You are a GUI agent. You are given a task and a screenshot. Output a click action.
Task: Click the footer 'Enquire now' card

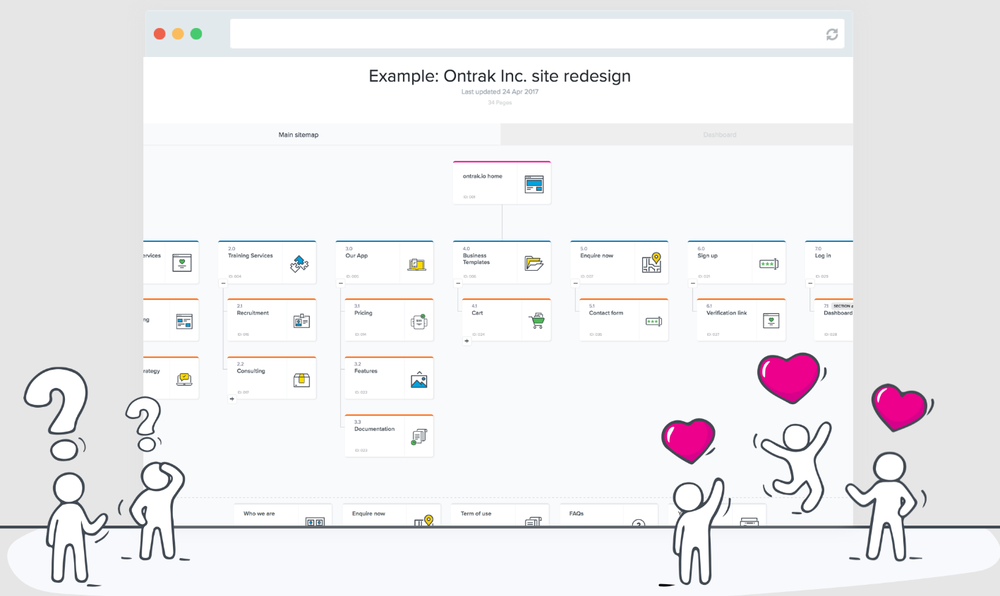(x=391, y=516)
